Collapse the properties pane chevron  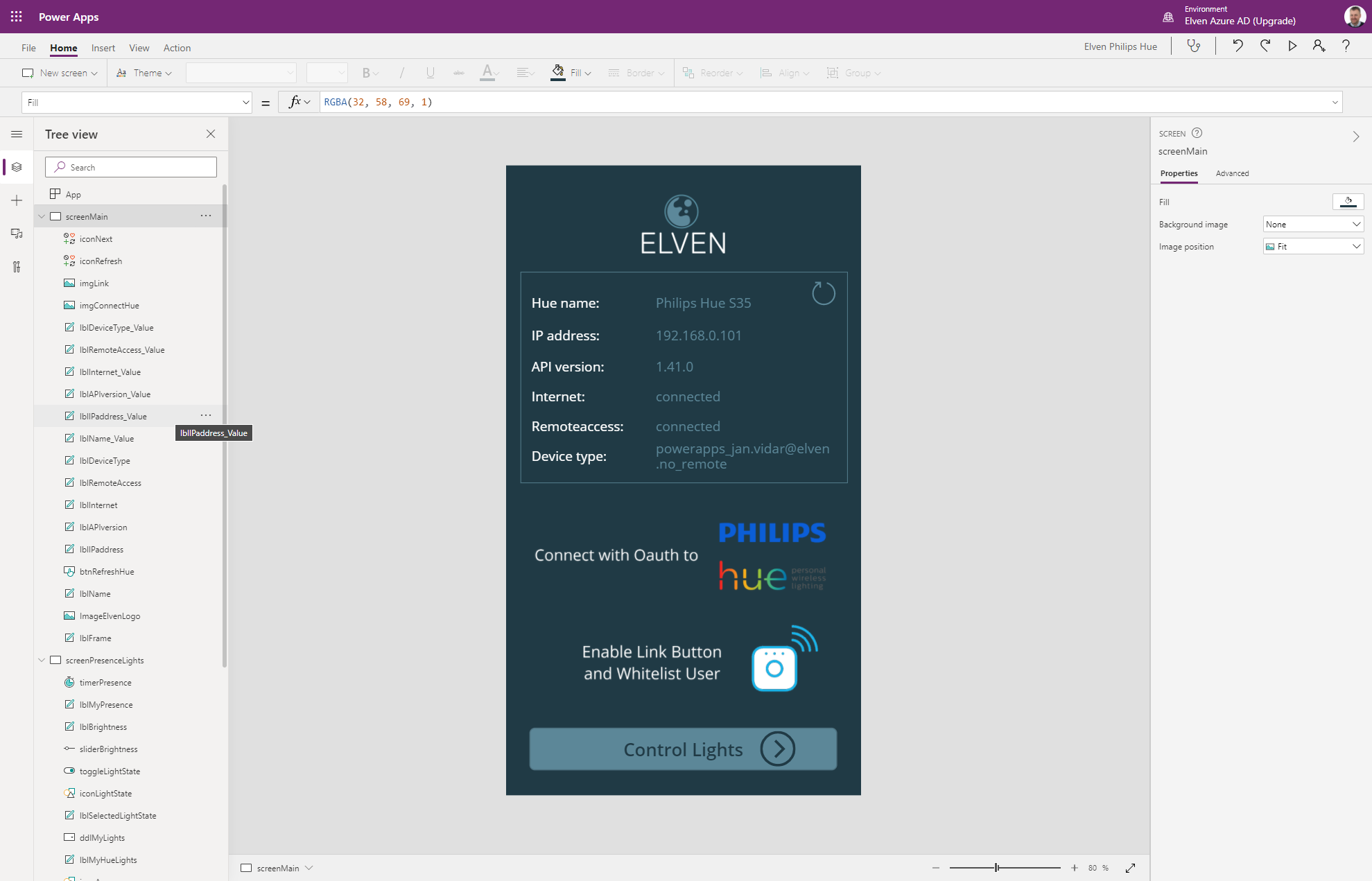pyautogui.click(x=1355, y=137)
